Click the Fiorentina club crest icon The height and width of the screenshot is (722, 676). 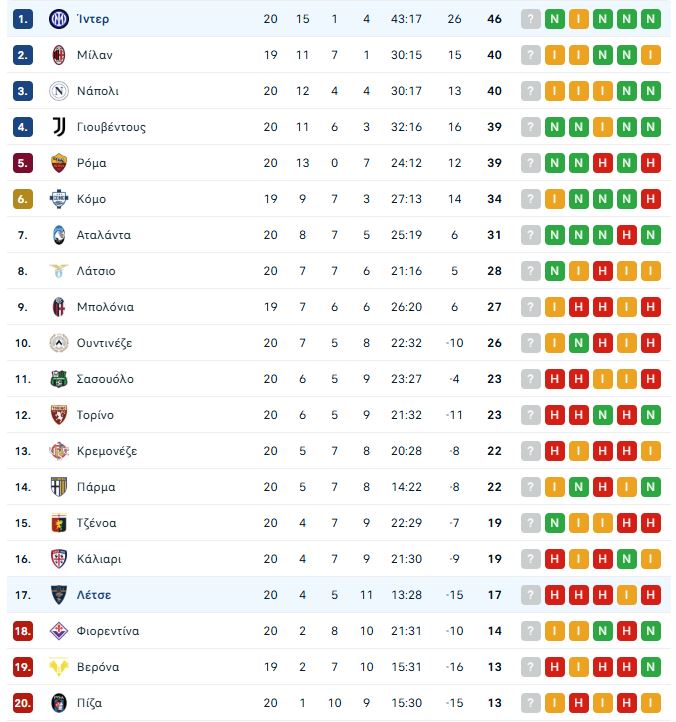[57, 631]
